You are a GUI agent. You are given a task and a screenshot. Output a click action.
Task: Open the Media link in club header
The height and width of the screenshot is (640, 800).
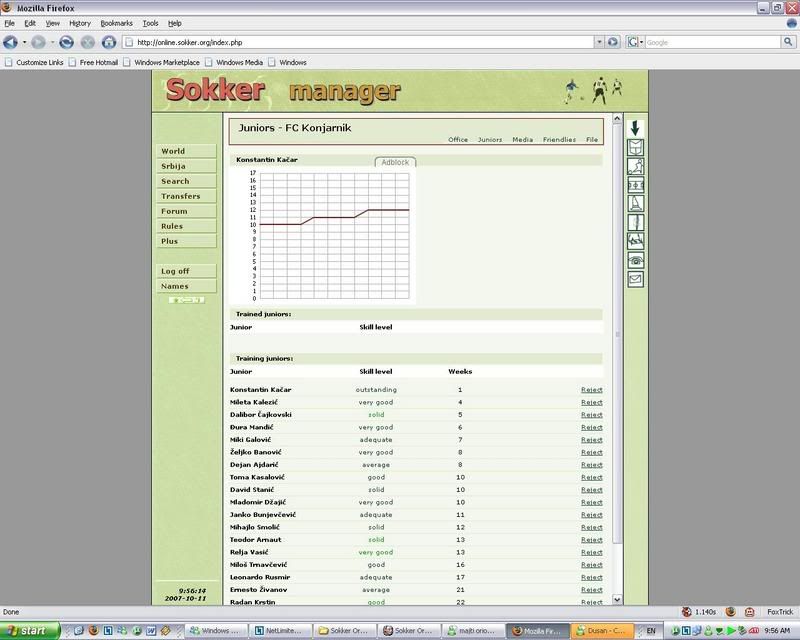[x=522, y=139]
